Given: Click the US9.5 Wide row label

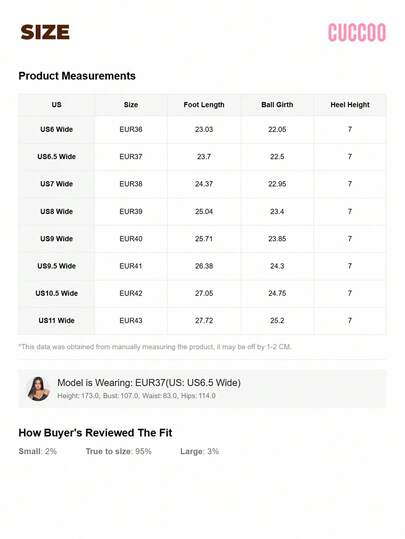Looking at the screenshot, I should (x=56, y=266).
